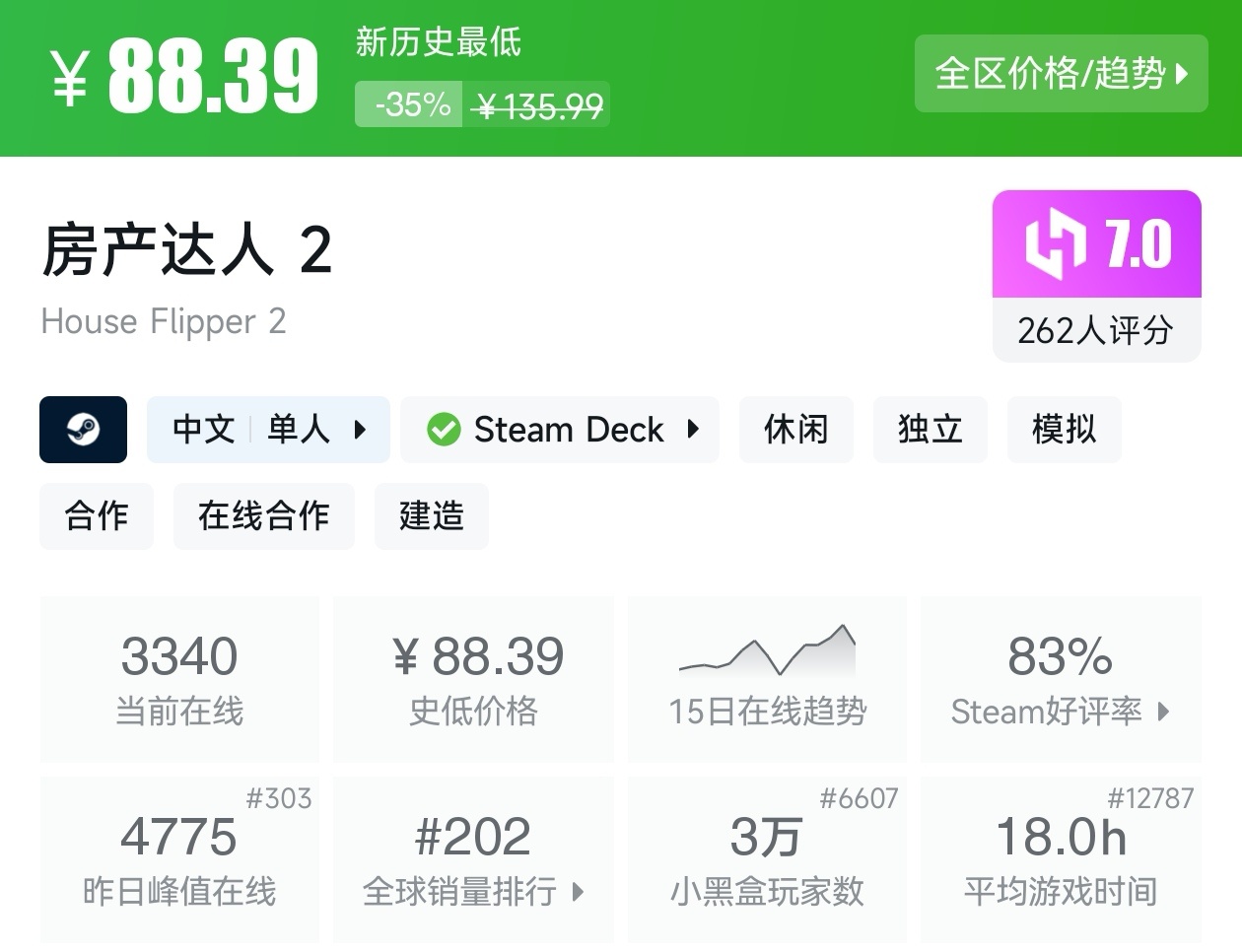The width and height of the screenshot is (1242, 952).
Task: Open the 全区价格/趋势 button
Action: click(x=1061, y=74)
